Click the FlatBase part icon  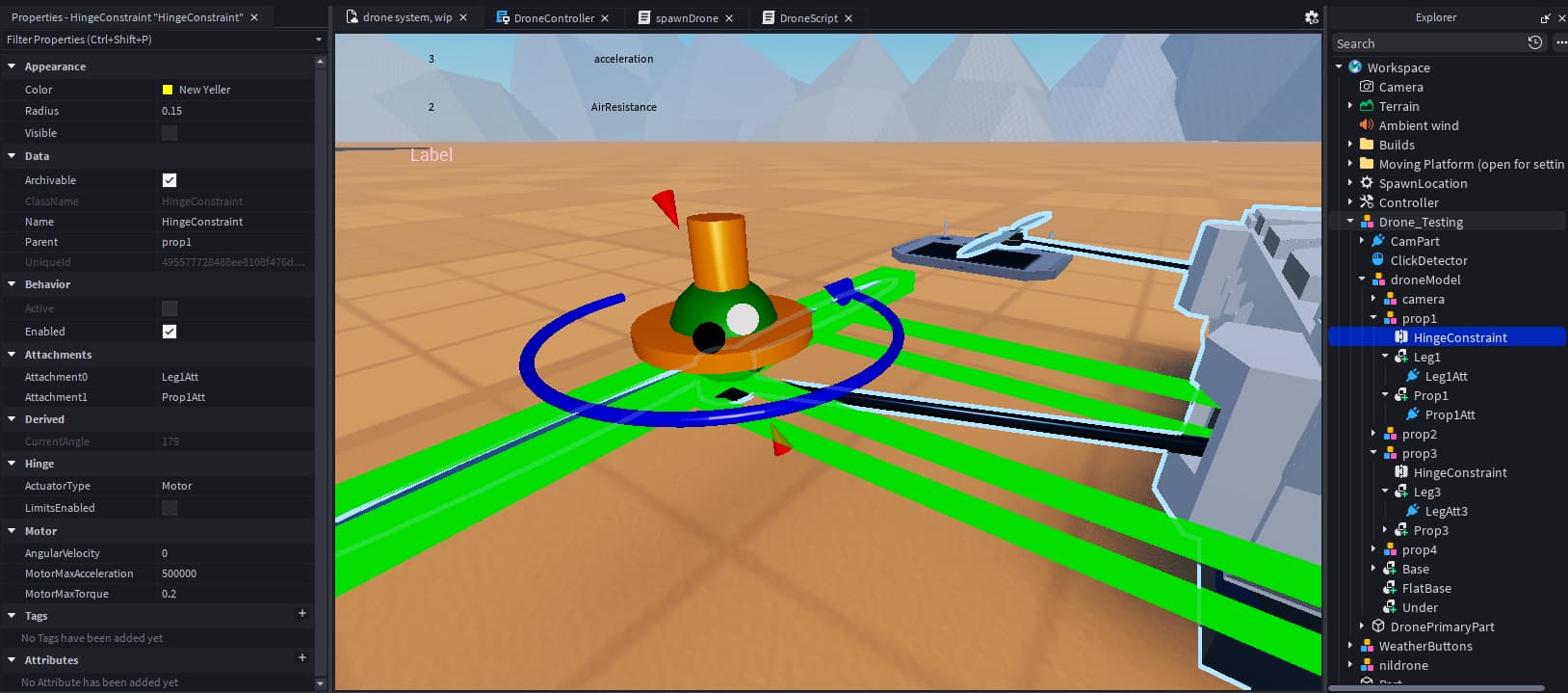pyautogui.click(x=1390, y=588)
